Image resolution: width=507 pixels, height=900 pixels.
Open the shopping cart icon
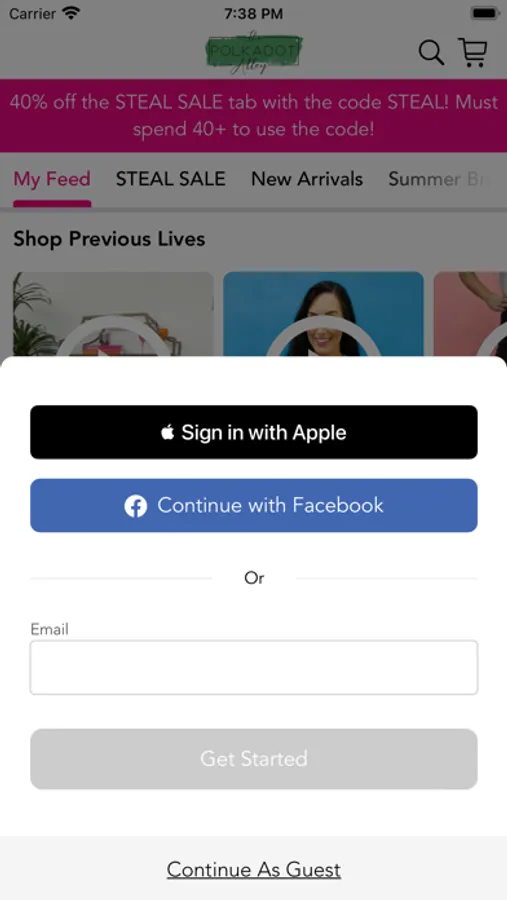tap(473, 52)
